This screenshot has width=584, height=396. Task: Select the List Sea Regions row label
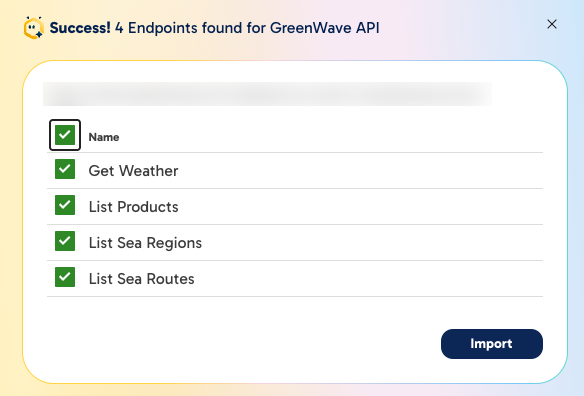(145, 243)
